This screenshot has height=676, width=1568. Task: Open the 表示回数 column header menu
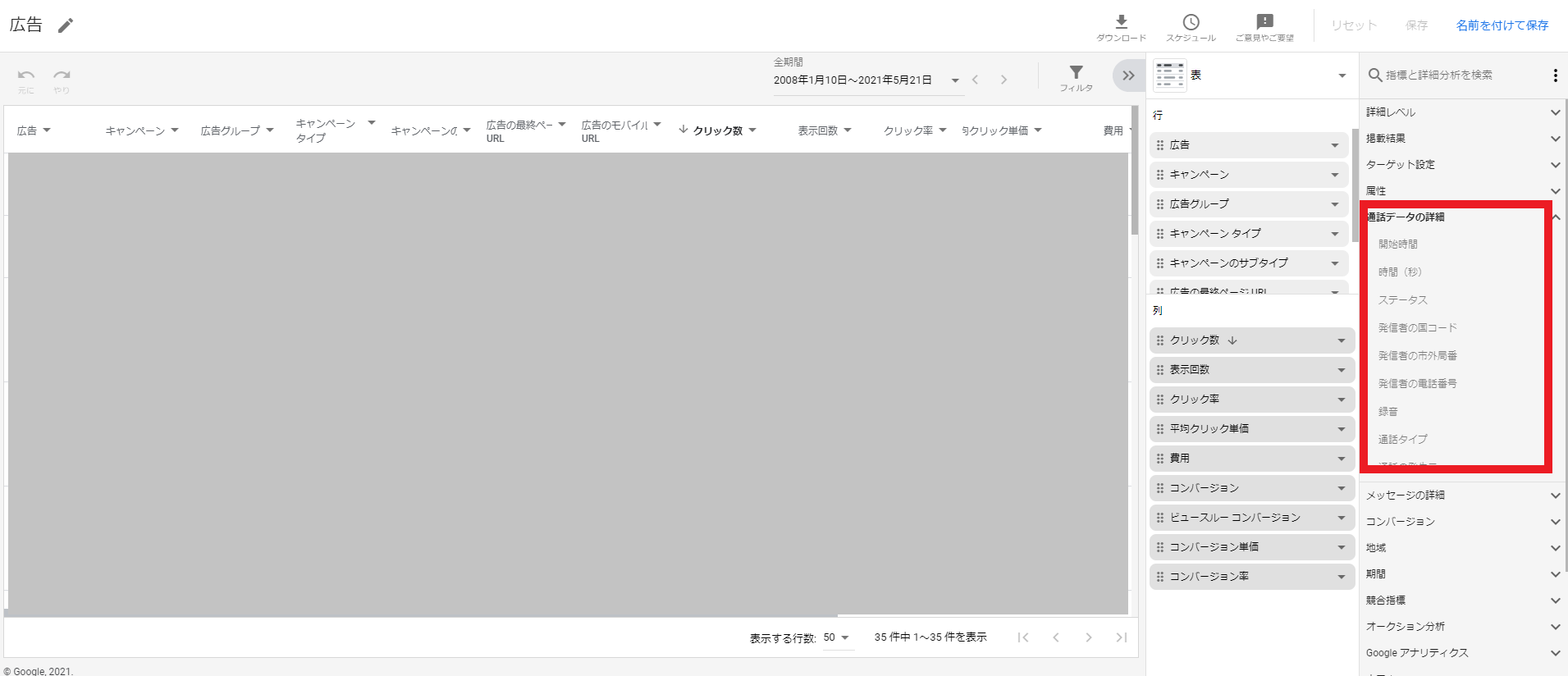pyautogui.click(x=848, y=130)
